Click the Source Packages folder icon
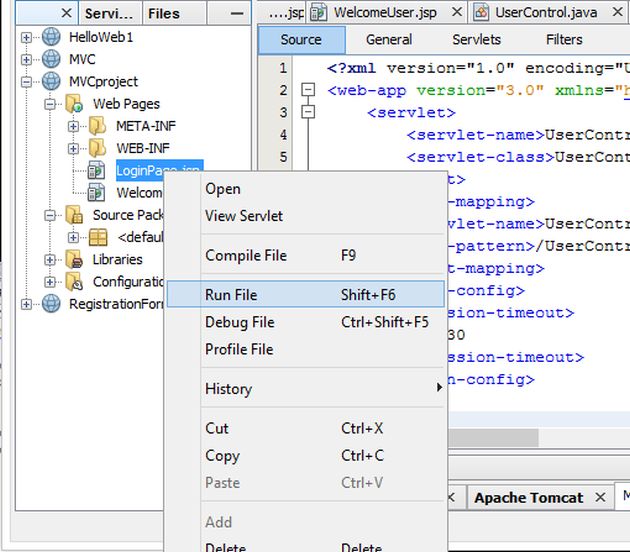 tap(74, 215)
